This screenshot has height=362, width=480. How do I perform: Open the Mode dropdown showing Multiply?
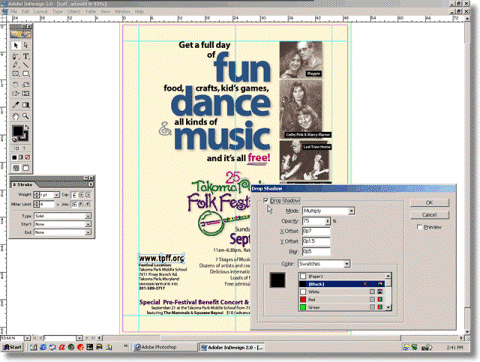tap(351, 211)
